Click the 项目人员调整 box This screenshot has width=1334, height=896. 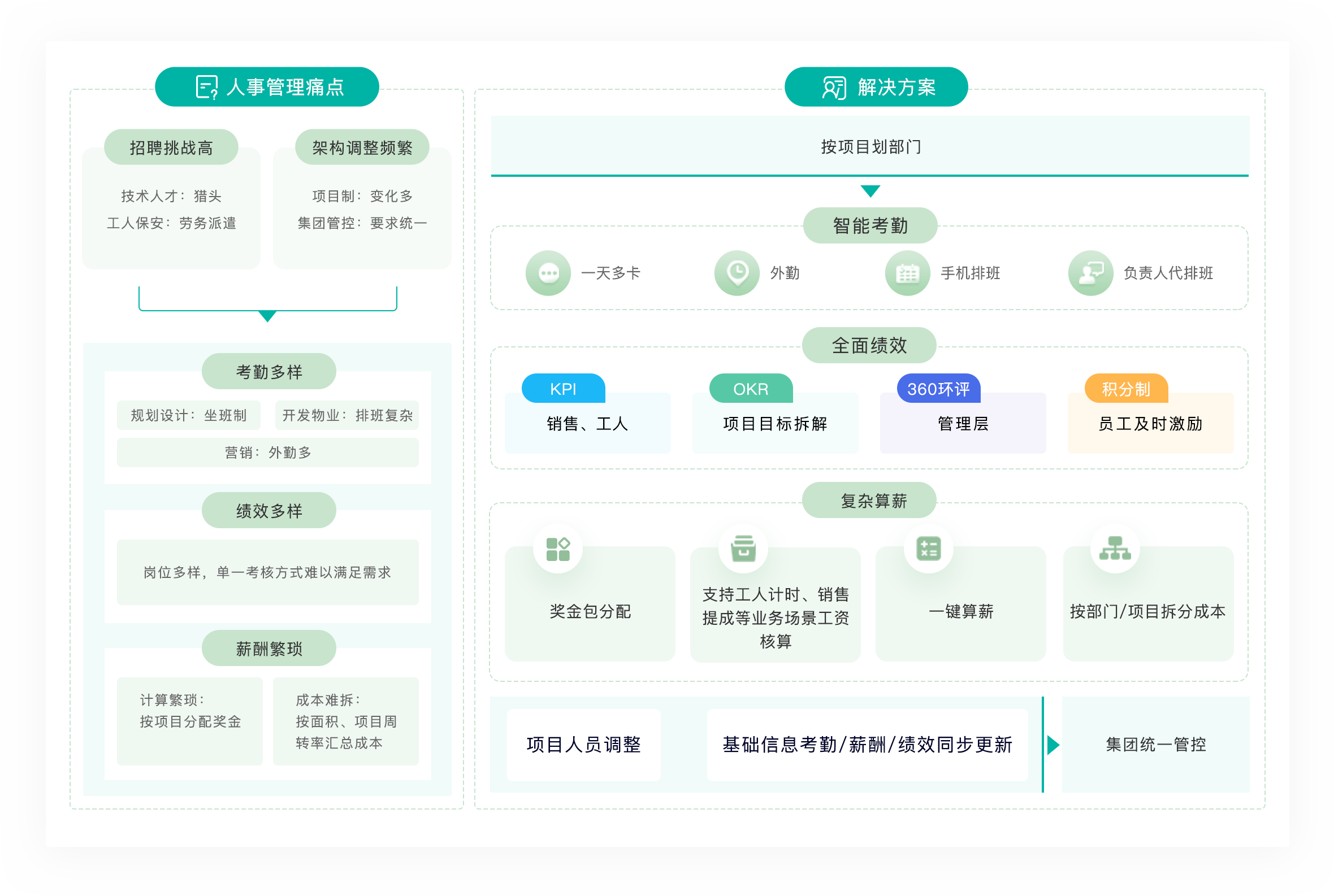(584, 745)
